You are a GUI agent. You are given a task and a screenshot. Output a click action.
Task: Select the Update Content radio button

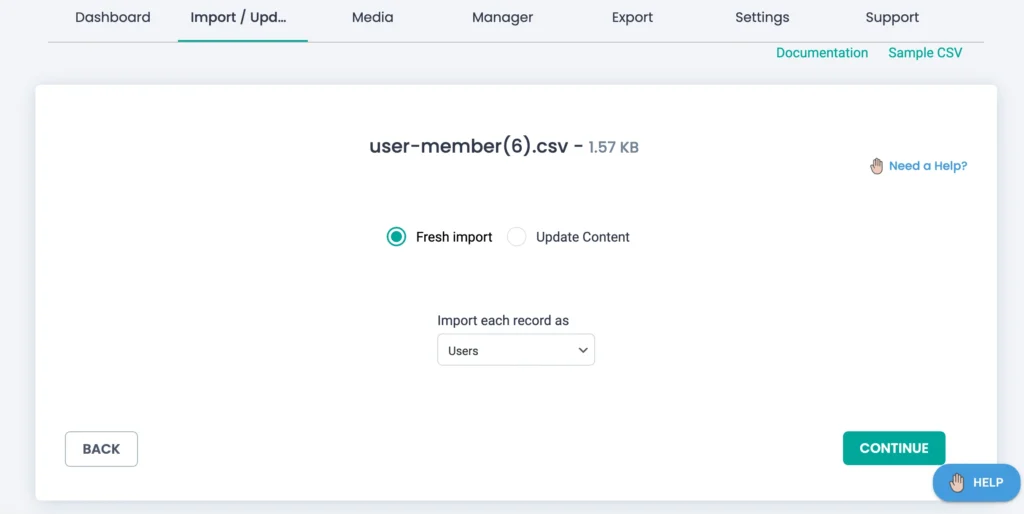(517, 237)
